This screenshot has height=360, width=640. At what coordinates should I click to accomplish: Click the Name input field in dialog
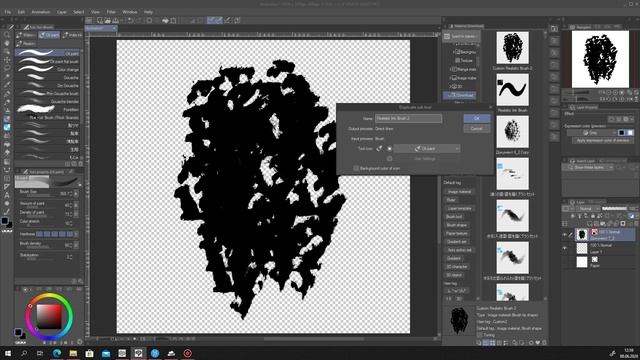click(x=408, y=118)
